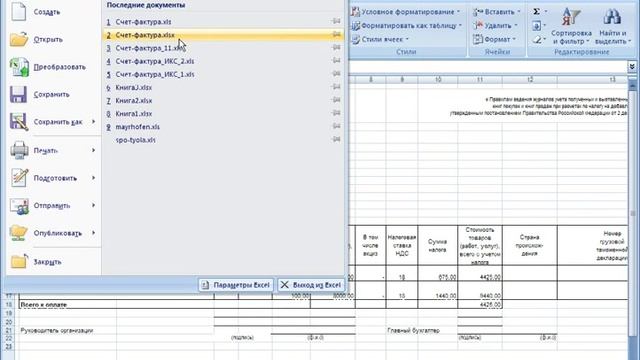The image size is (640, 360).
Task: Pin Книга3.xlsx document
Action: tap(336, 87)
